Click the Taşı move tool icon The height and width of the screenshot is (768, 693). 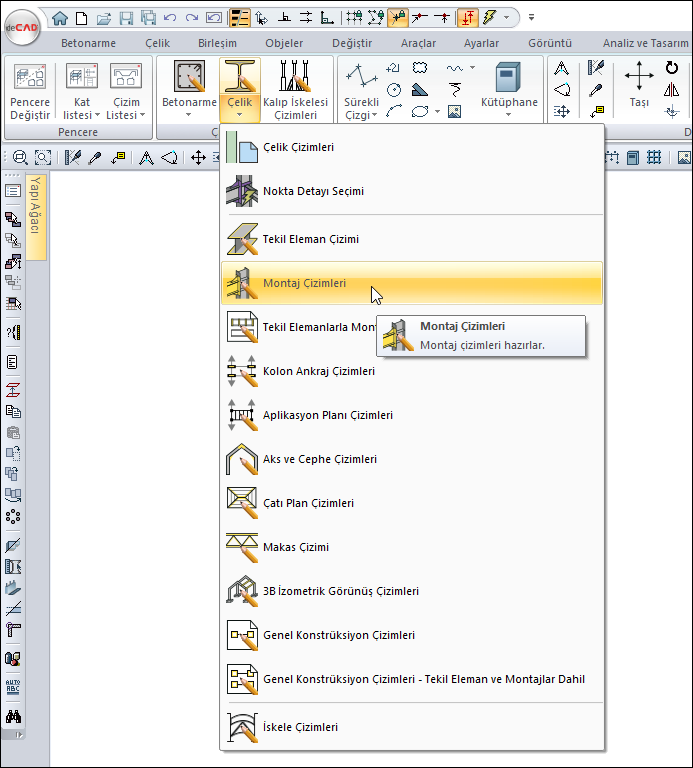point(639,79)
